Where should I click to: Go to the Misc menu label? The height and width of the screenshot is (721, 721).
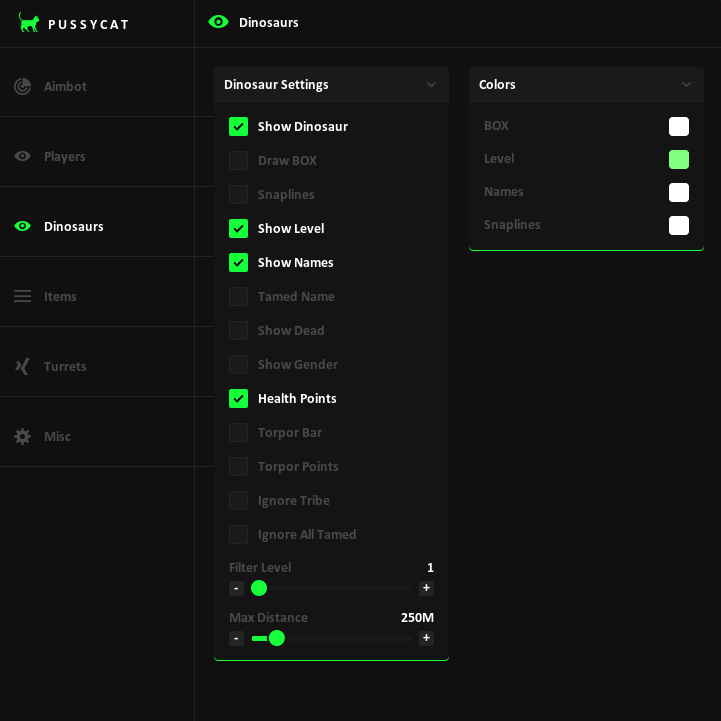click(x=57, y=437)
